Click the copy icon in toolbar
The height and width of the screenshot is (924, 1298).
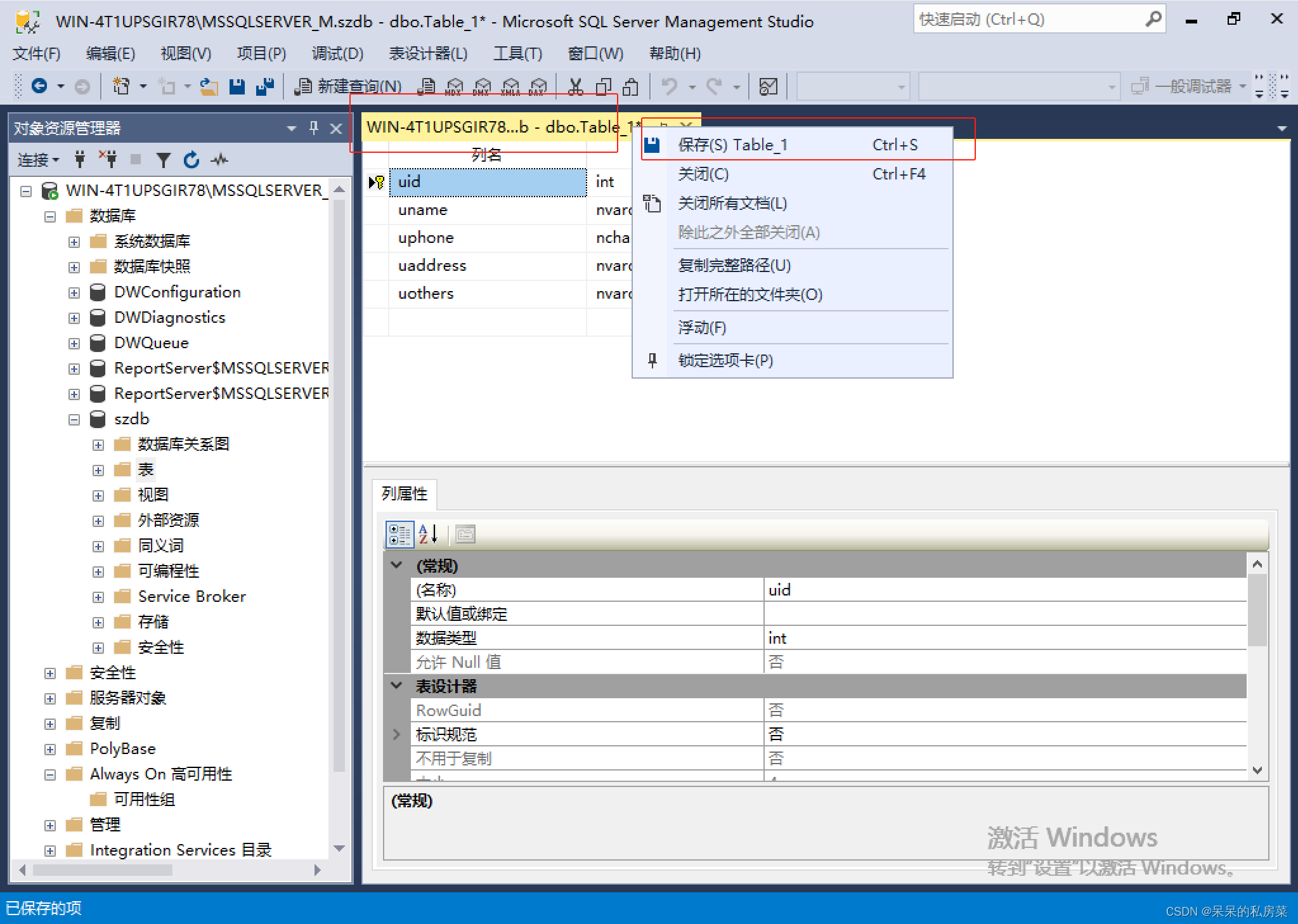(x=604, y=86)
